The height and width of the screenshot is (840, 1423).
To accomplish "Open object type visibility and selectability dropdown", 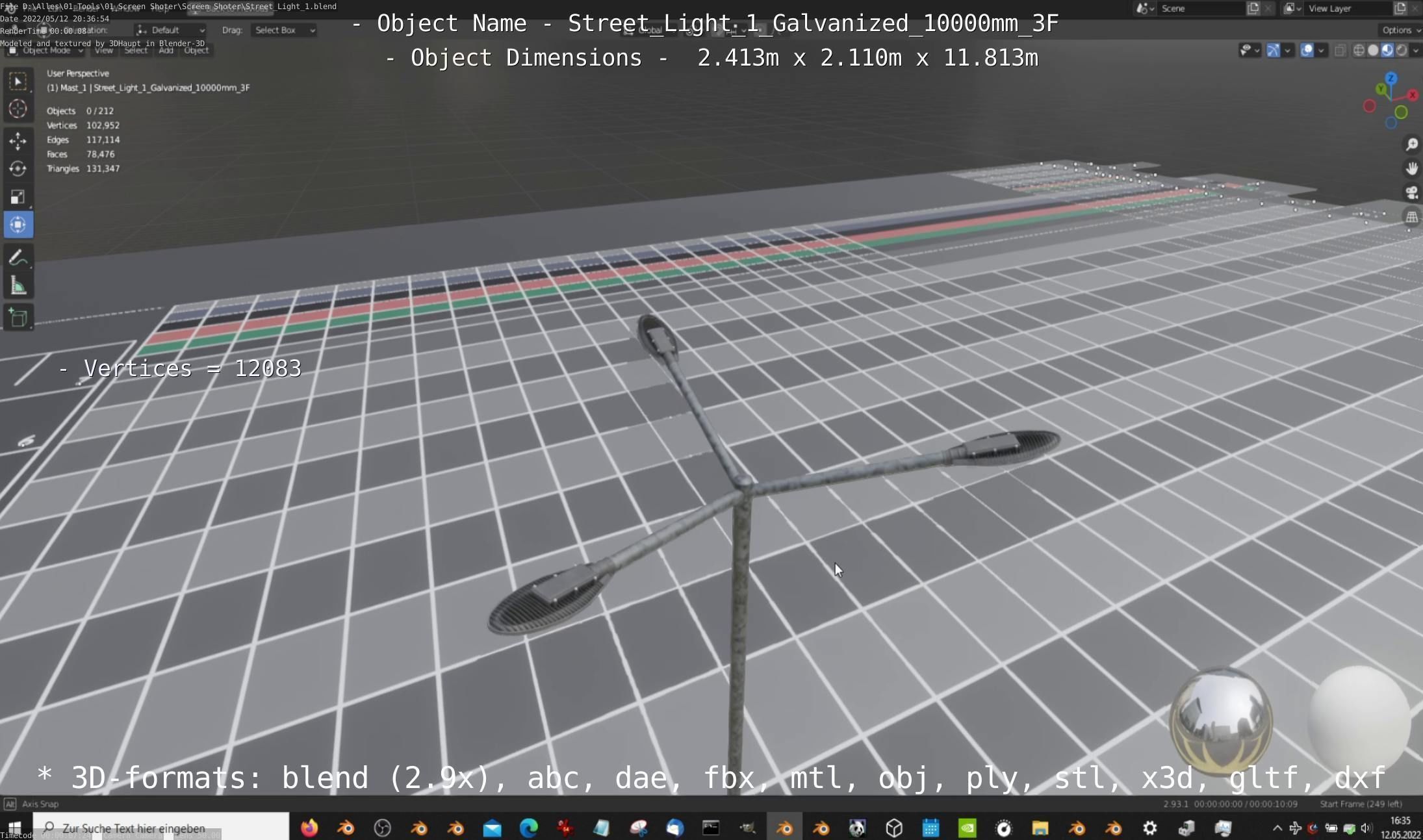I will pyautogui.click(x=1250, y=50).
